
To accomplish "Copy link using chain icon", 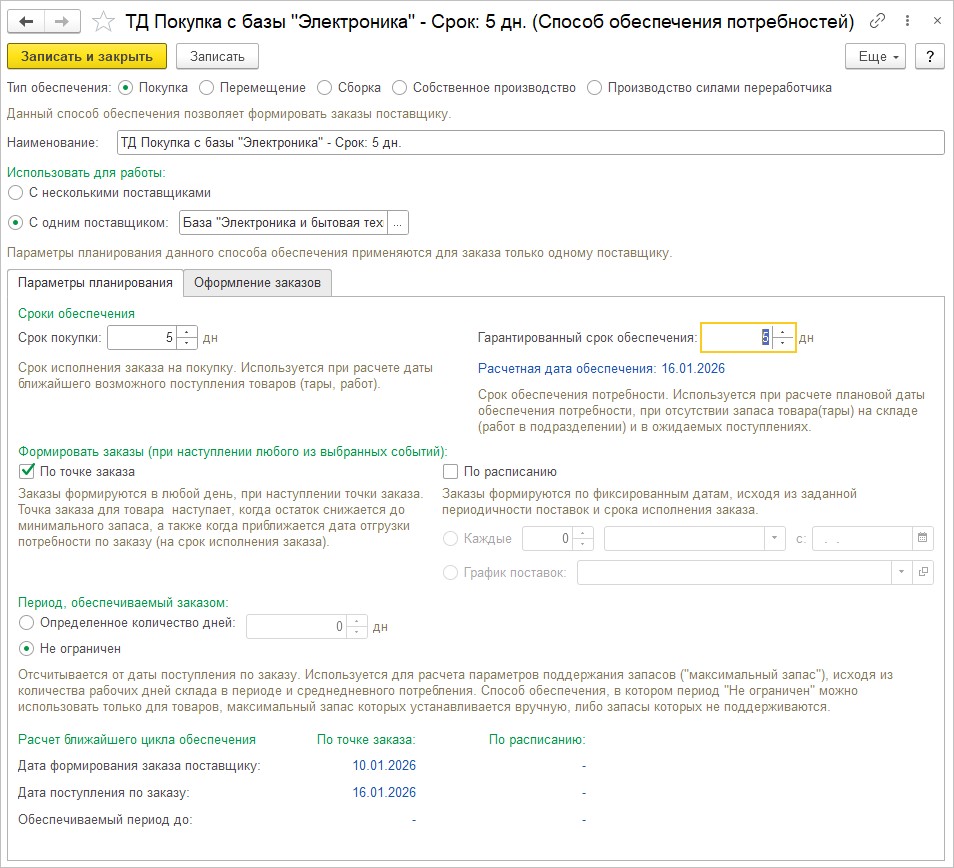I will pyautogui.click(x=878, y=21).
